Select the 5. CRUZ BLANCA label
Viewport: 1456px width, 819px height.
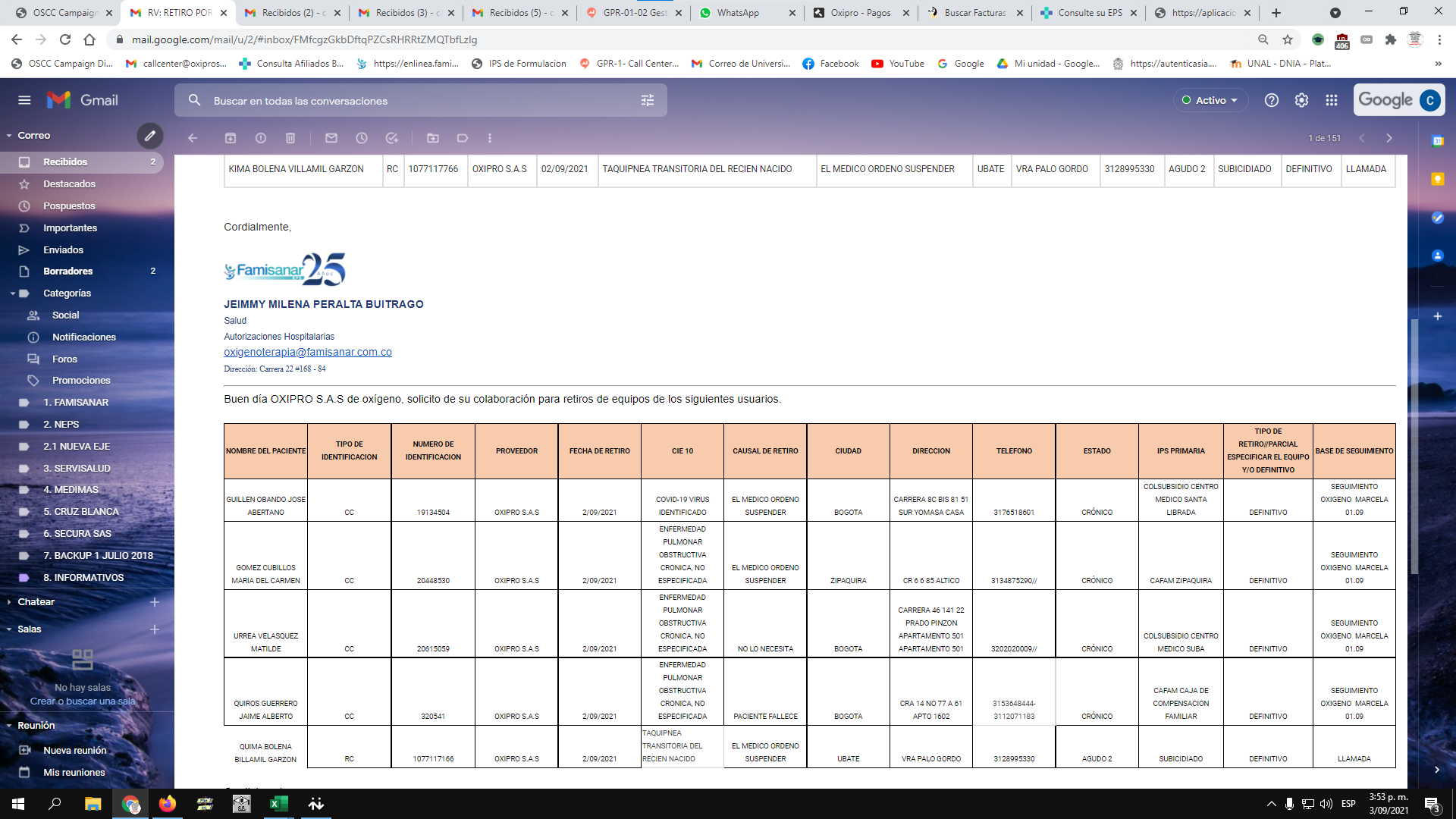[82, 512]
